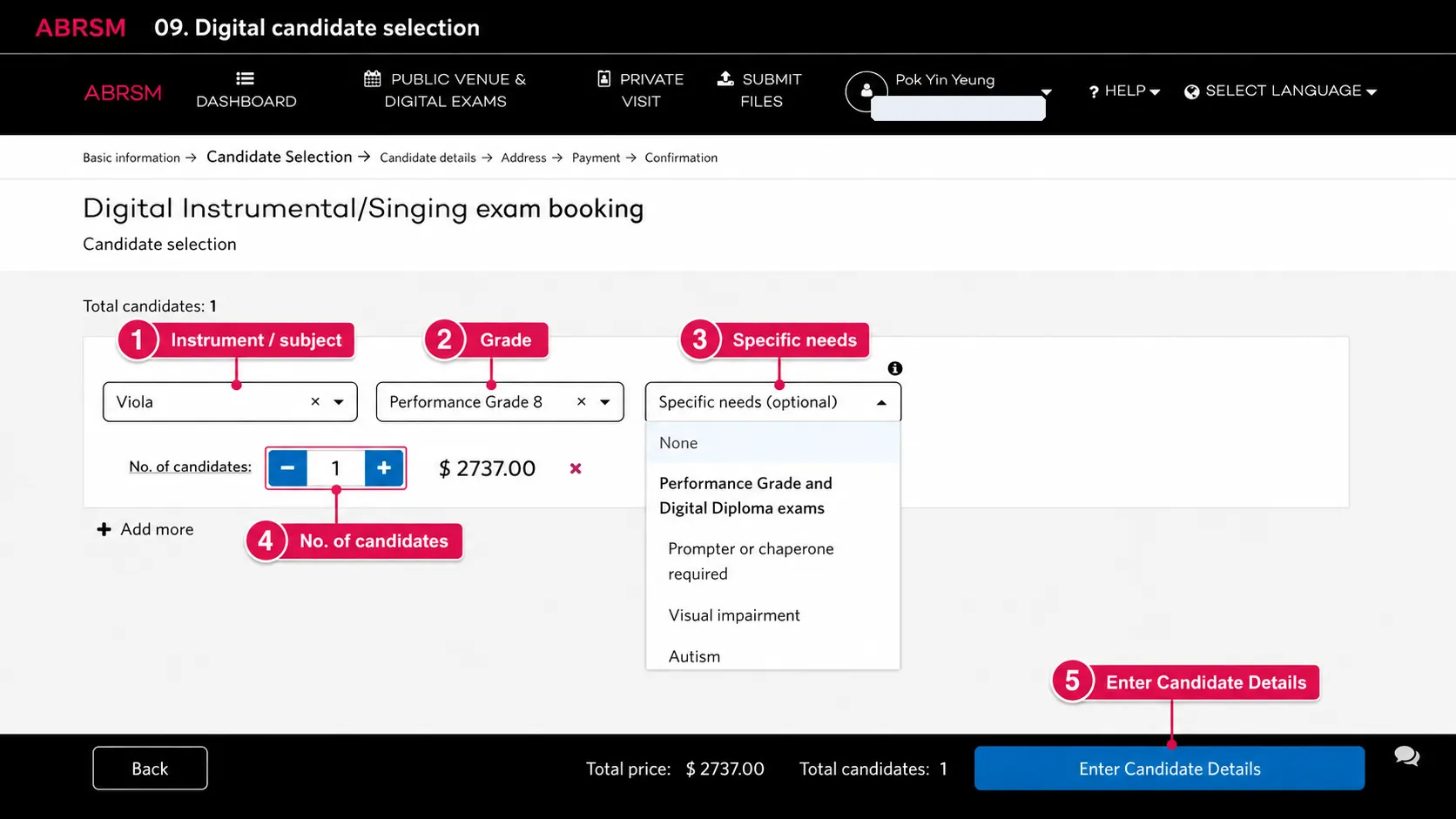
Task: Click the Payment breadcrumb step
Action: coord(596,158)
